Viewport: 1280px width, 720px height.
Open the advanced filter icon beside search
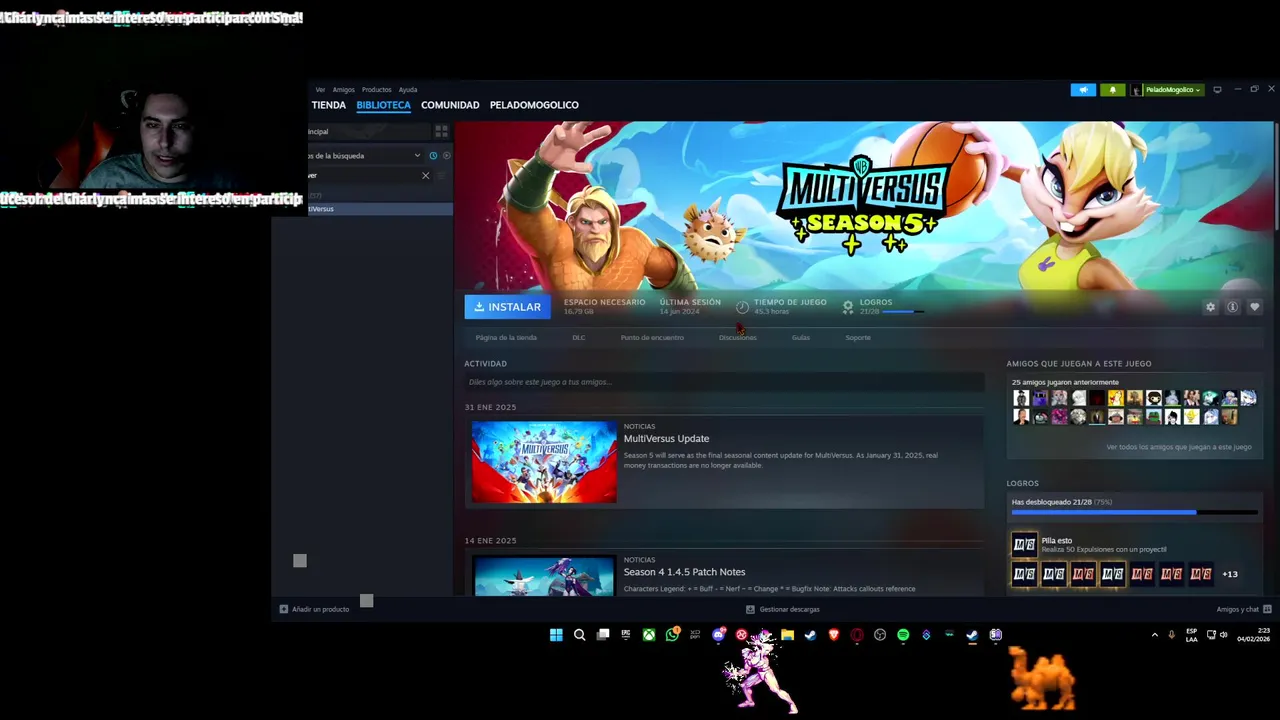click(x=442, y=175)
